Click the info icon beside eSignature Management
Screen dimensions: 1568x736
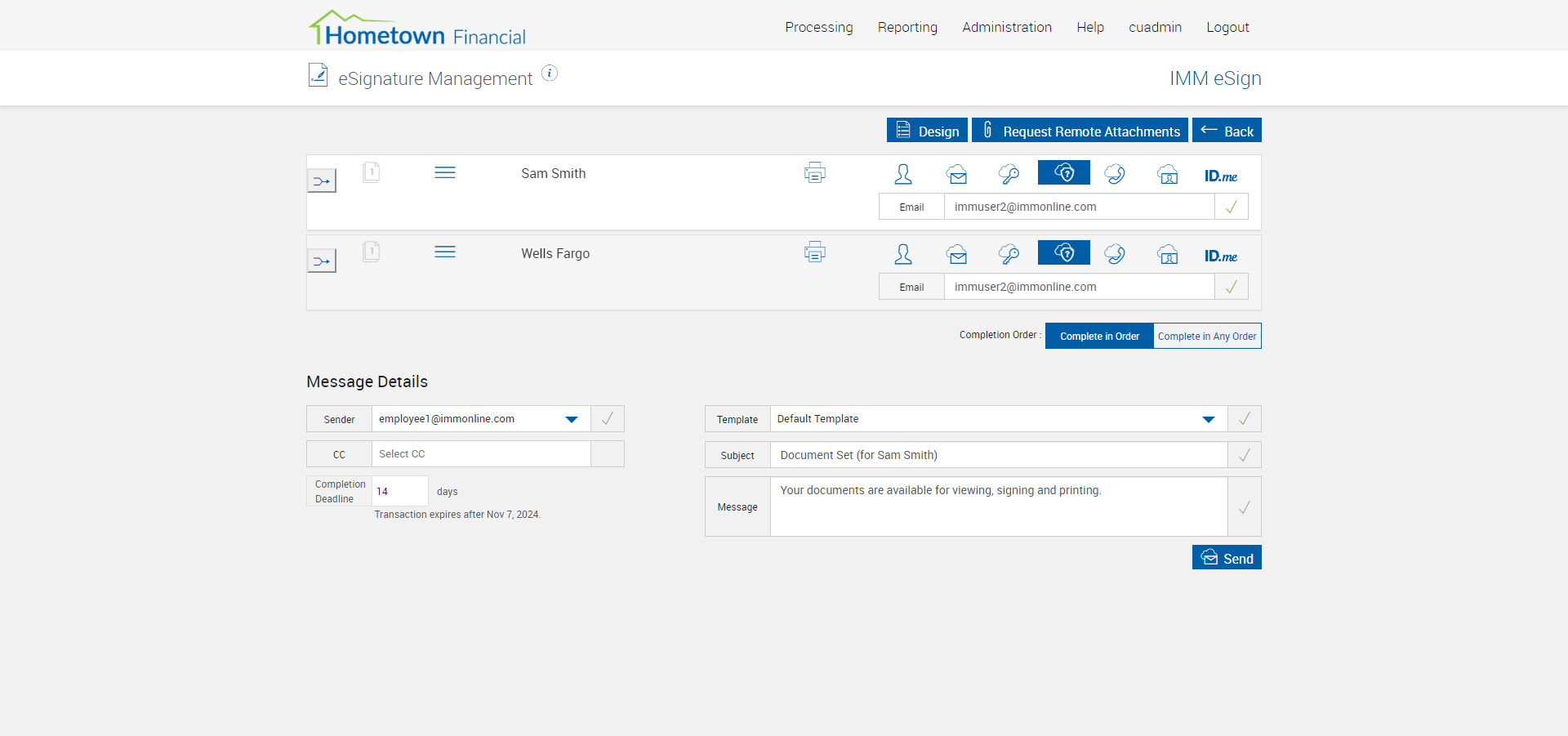[550, 74]
